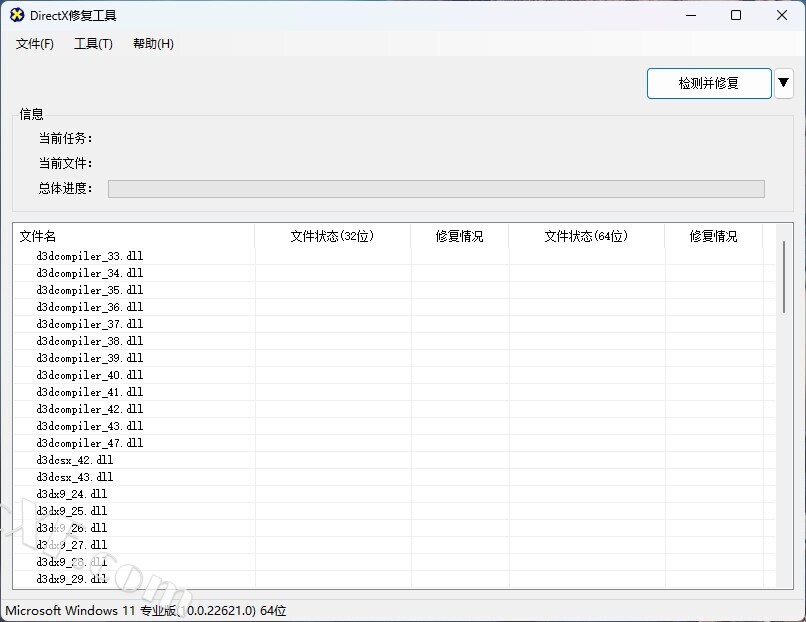
Task: Open the 工具(T) menu
Action: [93, 44]
